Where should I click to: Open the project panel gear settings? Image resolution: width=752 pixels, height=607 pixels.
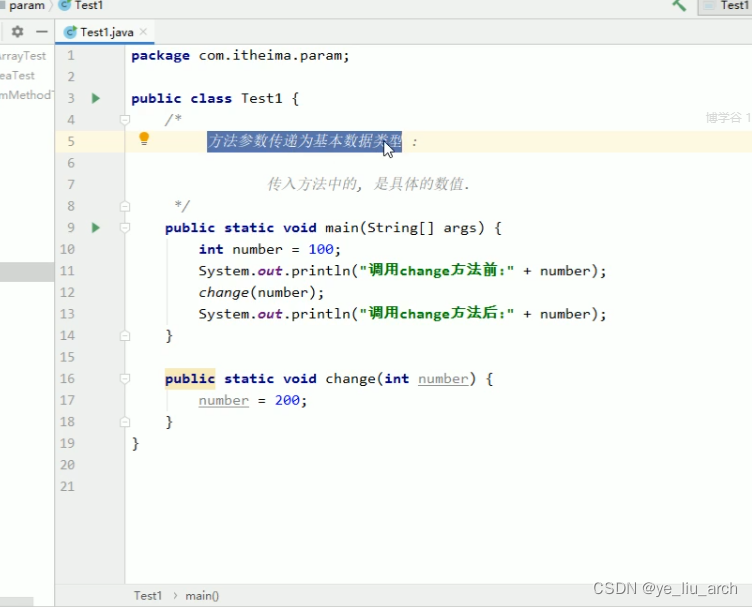tap(17, 32)
